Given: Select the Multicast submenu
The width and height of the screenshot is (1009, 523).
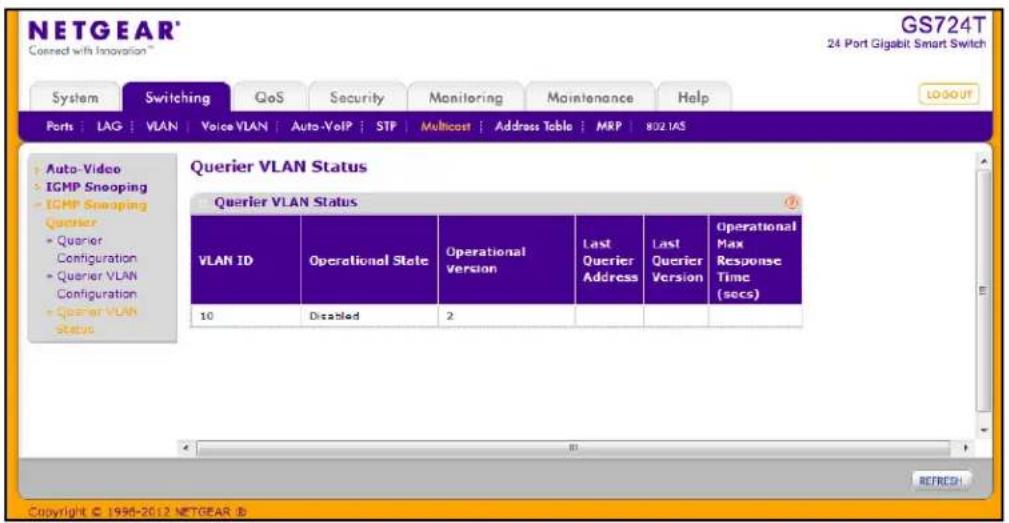Looking at the screenshot, I should click(445, 126).
